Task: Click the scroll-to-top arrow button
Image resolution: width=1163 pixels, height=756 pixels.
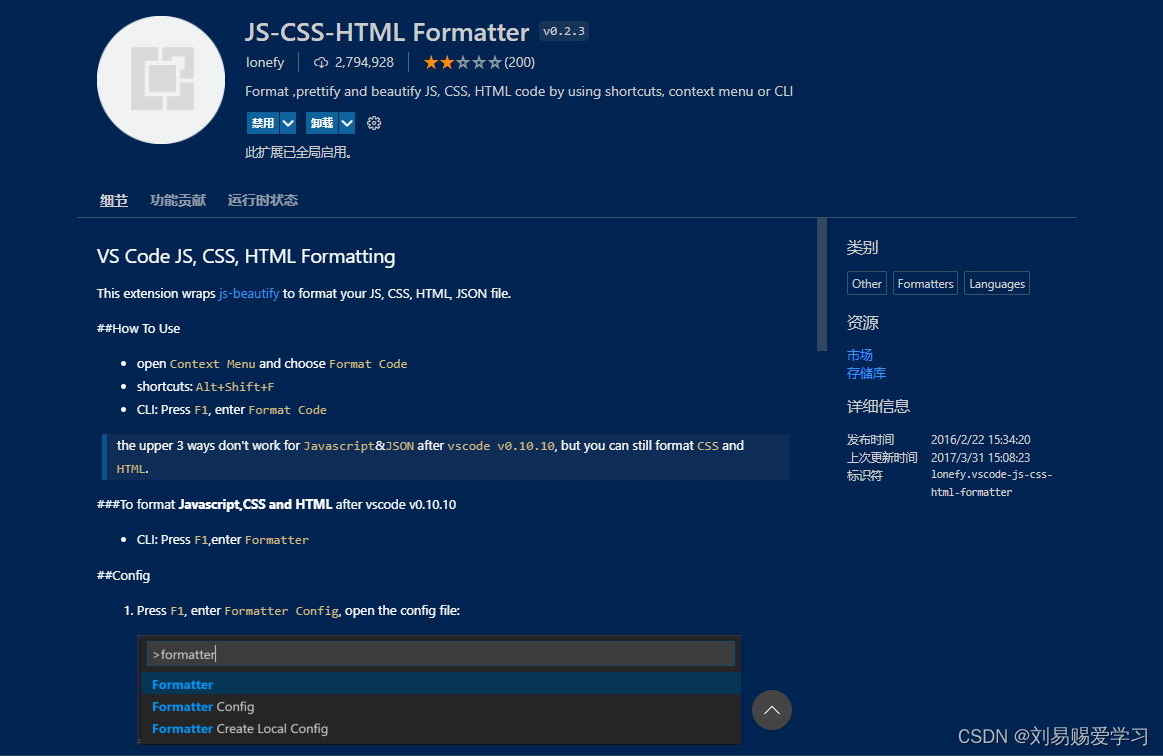Action: coord(771,710)
